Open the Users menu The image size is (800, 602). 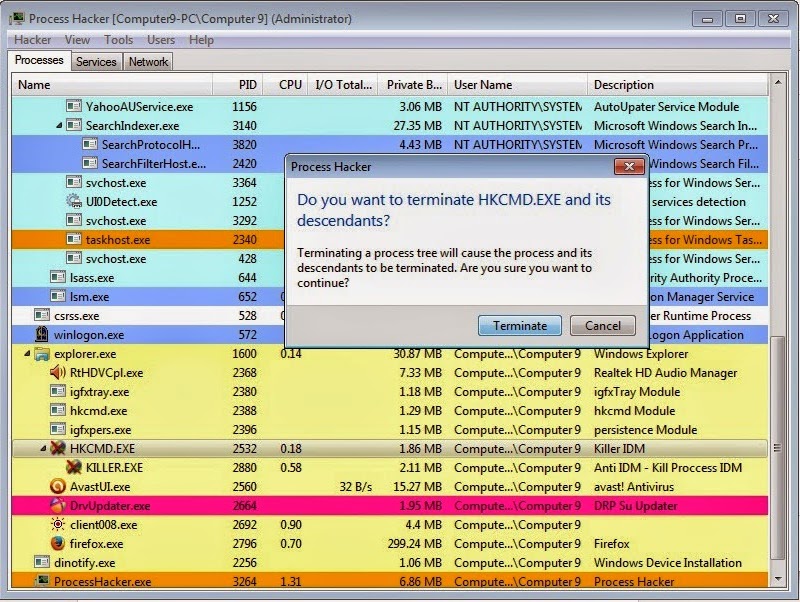[x=161, y=40]
